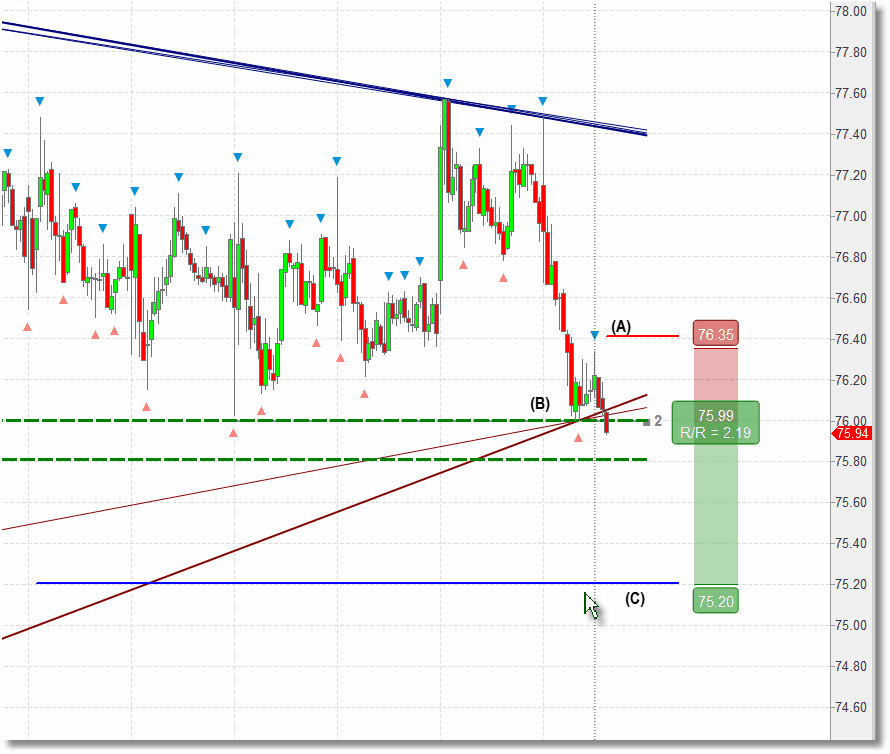This screenshot has width=890, height=754.
Task: Click the 75.80 price axis label
Action: [x=851, y=462]
